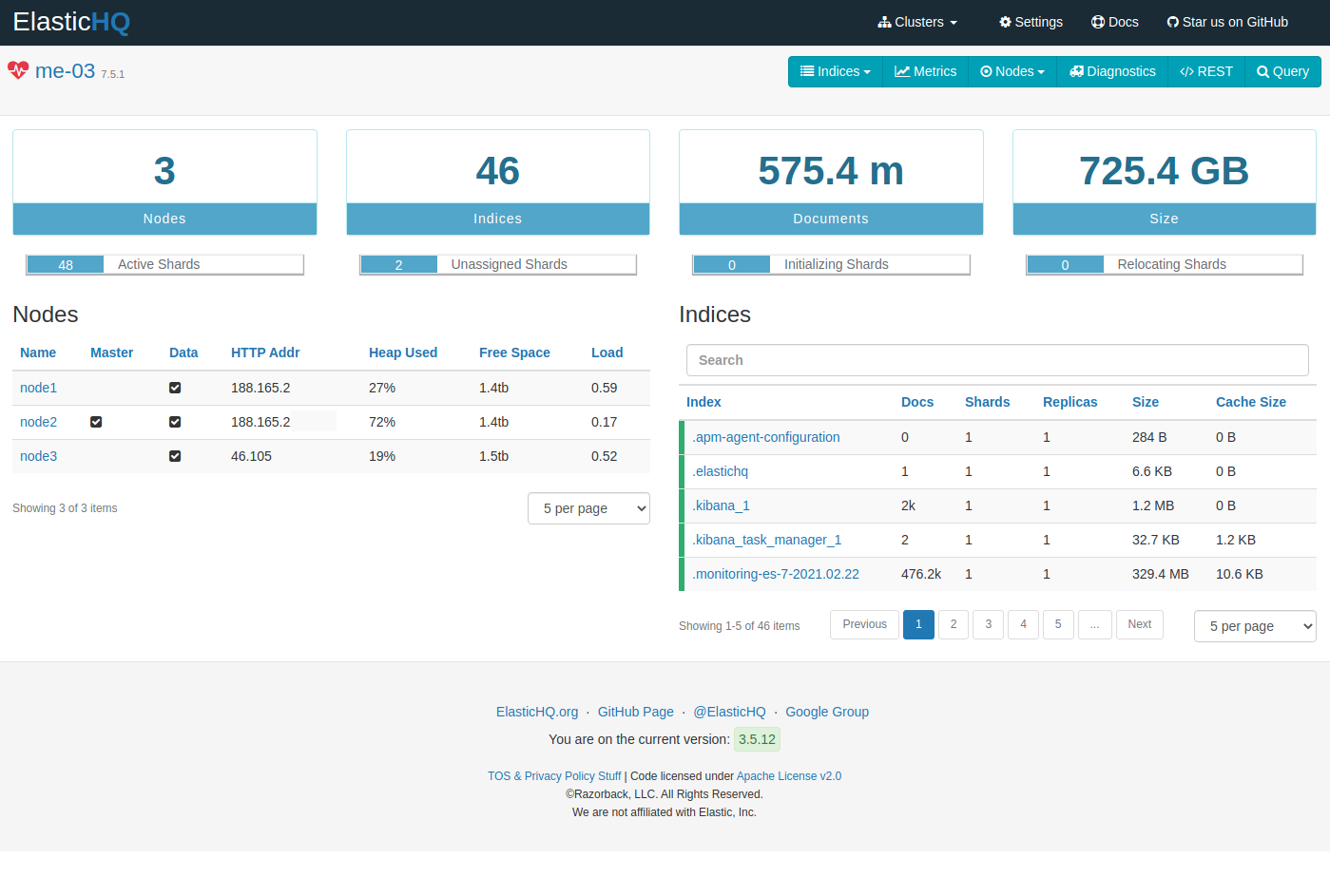Viewport: 1330px width, 896px height.
Task: Click node2 Data checkbox
Action: 175,422
